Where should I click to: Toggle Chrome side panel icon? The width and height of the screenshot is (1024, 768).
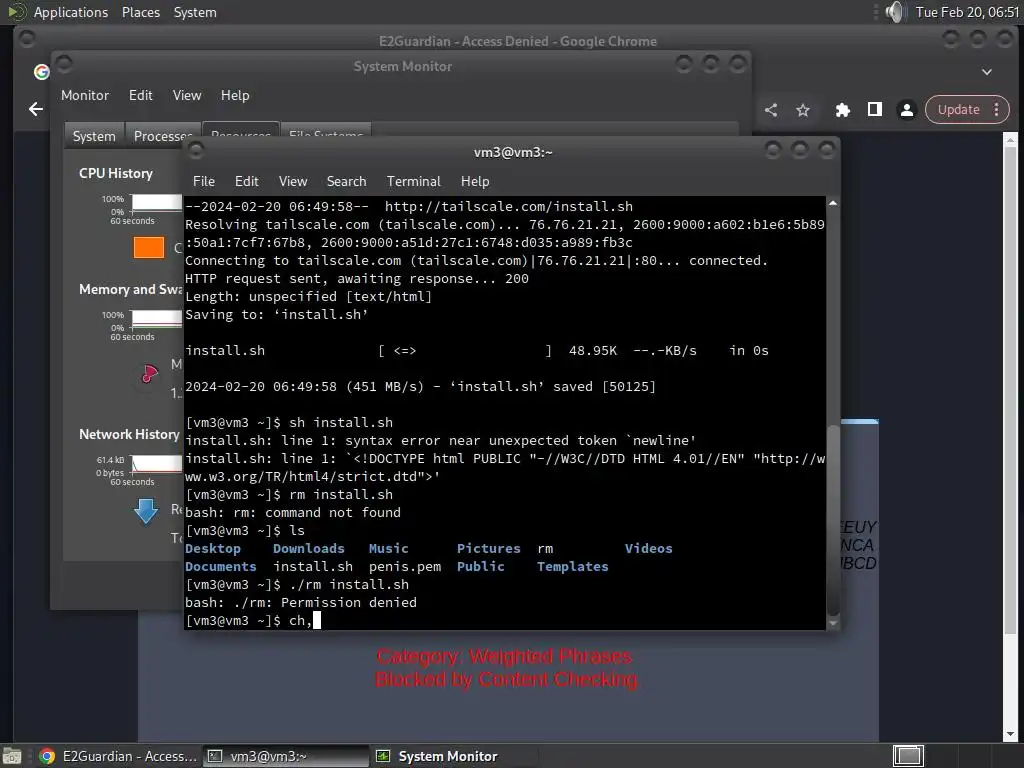874,110
